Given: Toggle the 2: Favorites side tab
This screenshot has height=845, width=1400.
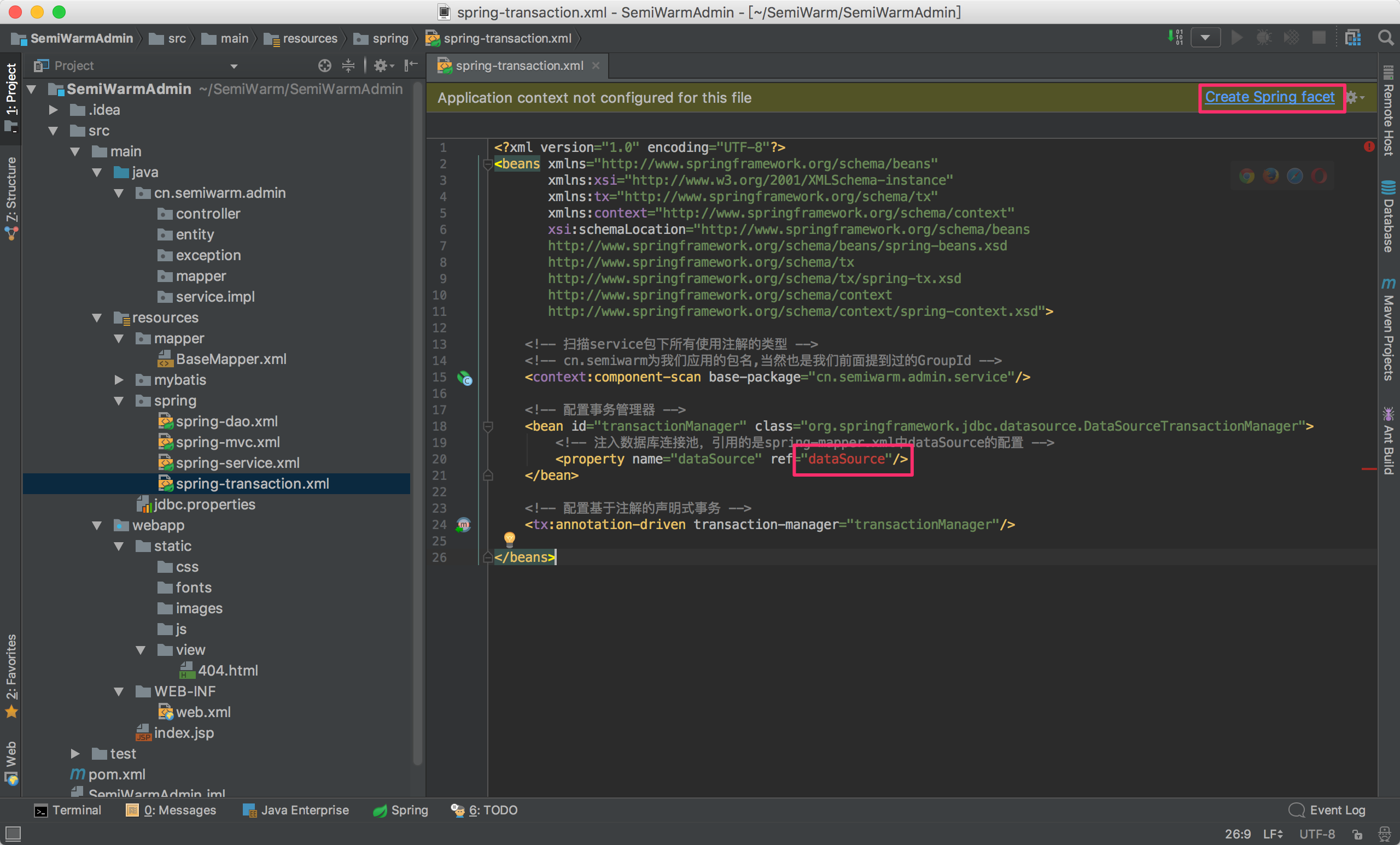Looking at the screenshot, I should (x=11, y=676).
